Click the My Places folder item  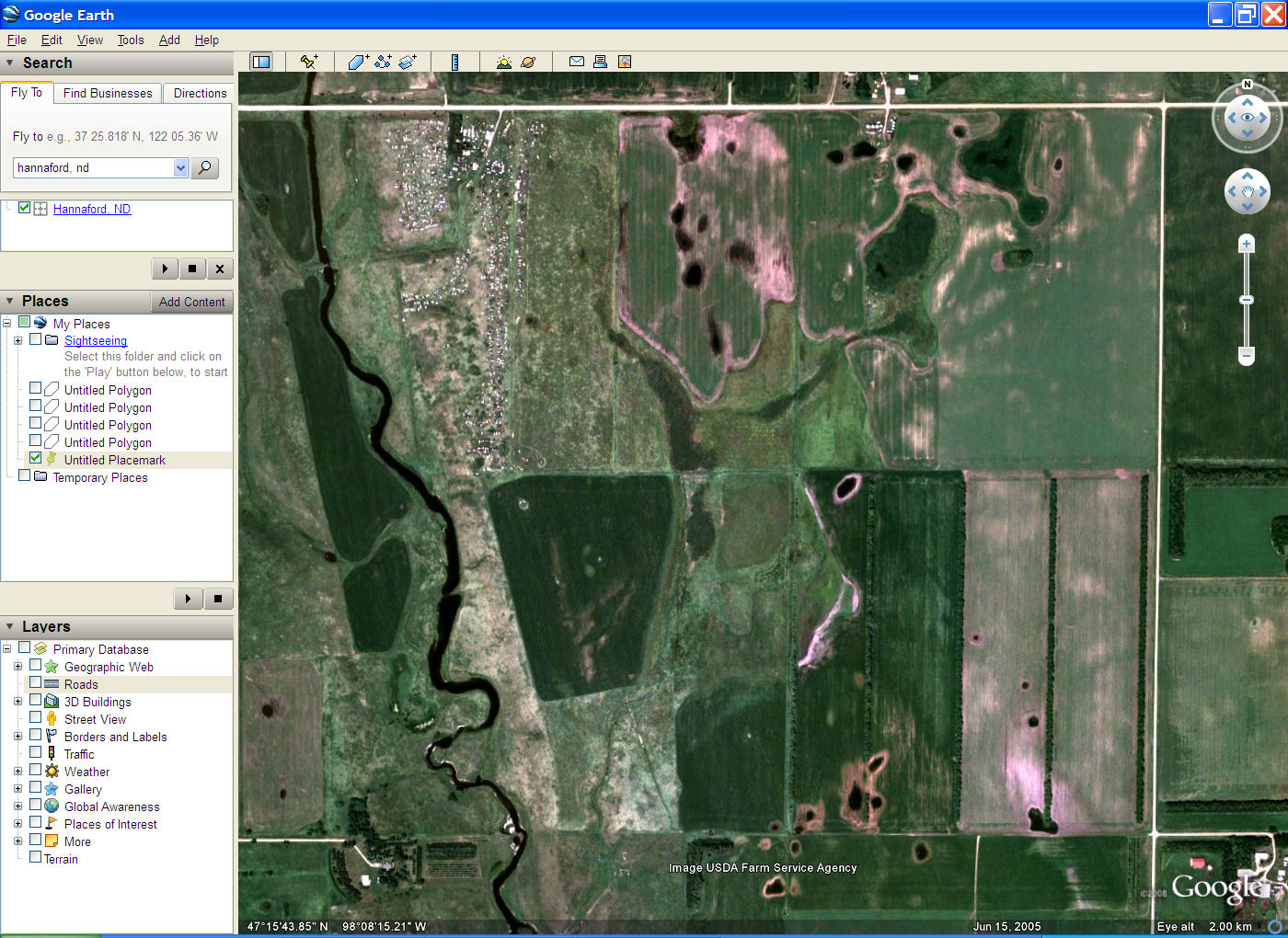click(81, 324)
